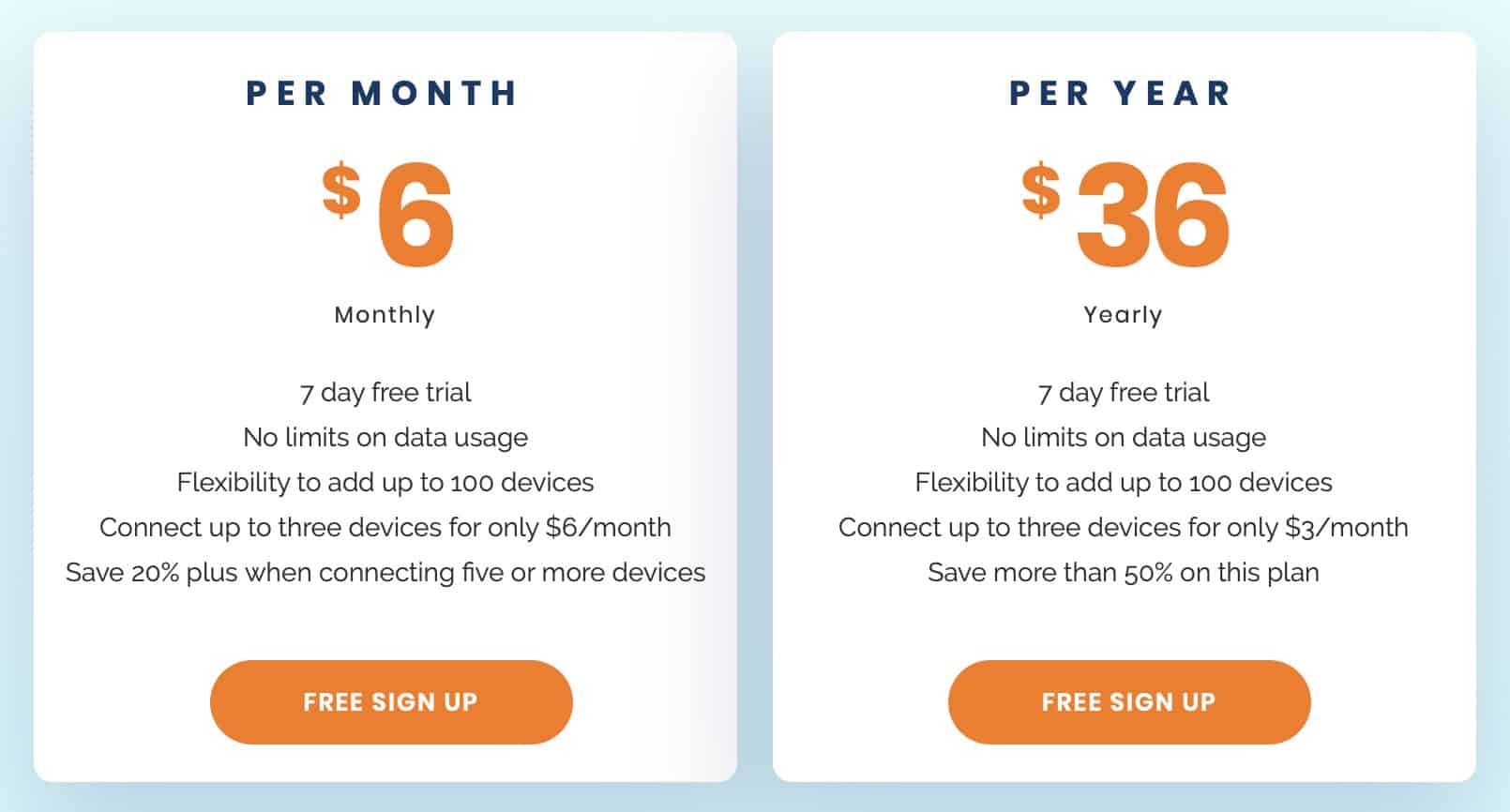Click the $3/month three devices line
This screenshot has height=812, width=1510.
pyautogui.click(x=1124, y=527)
